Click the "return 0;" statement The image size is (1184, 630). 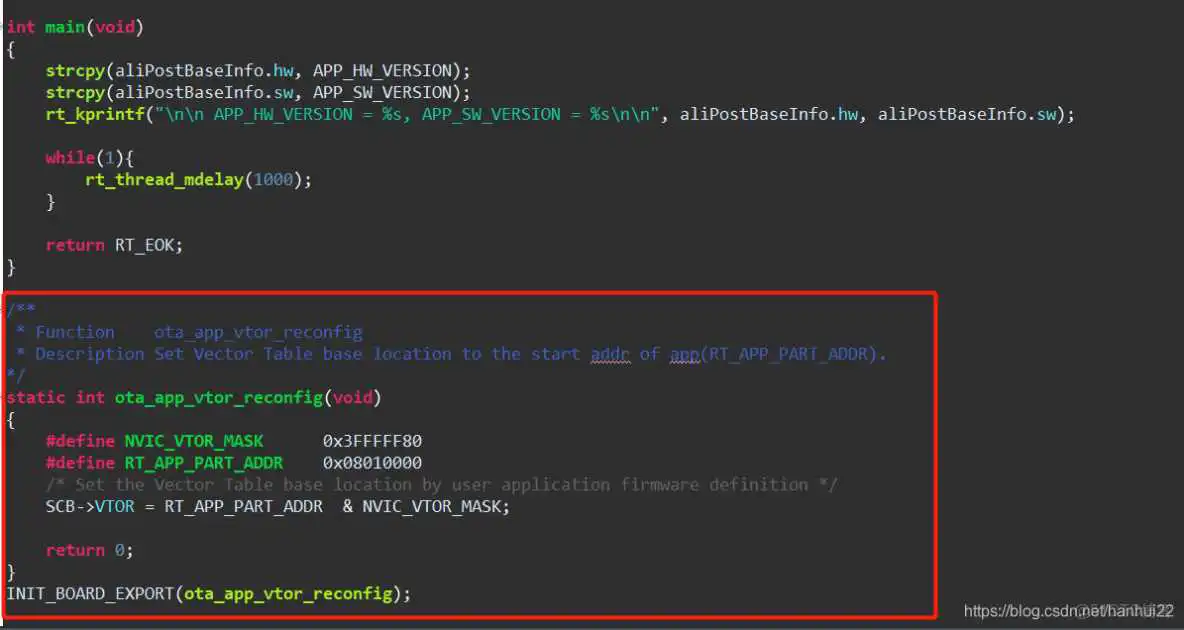[x=89, y=550]
